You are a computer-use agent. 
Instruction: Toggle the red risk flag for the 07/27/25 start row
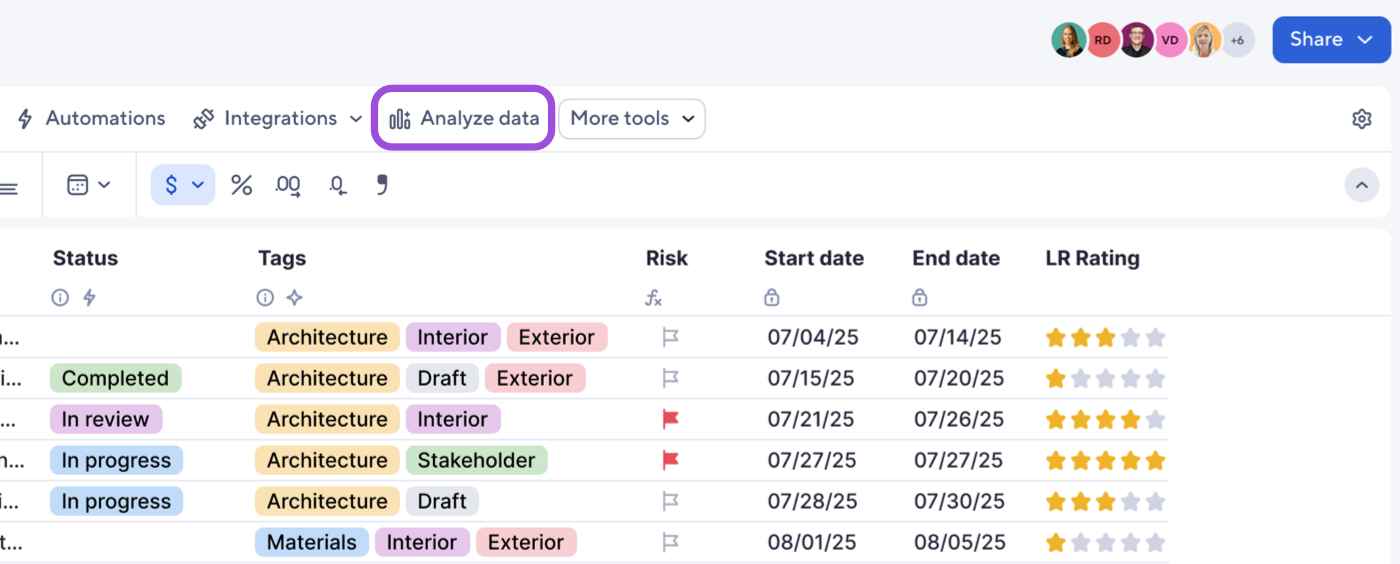point(671,460)
